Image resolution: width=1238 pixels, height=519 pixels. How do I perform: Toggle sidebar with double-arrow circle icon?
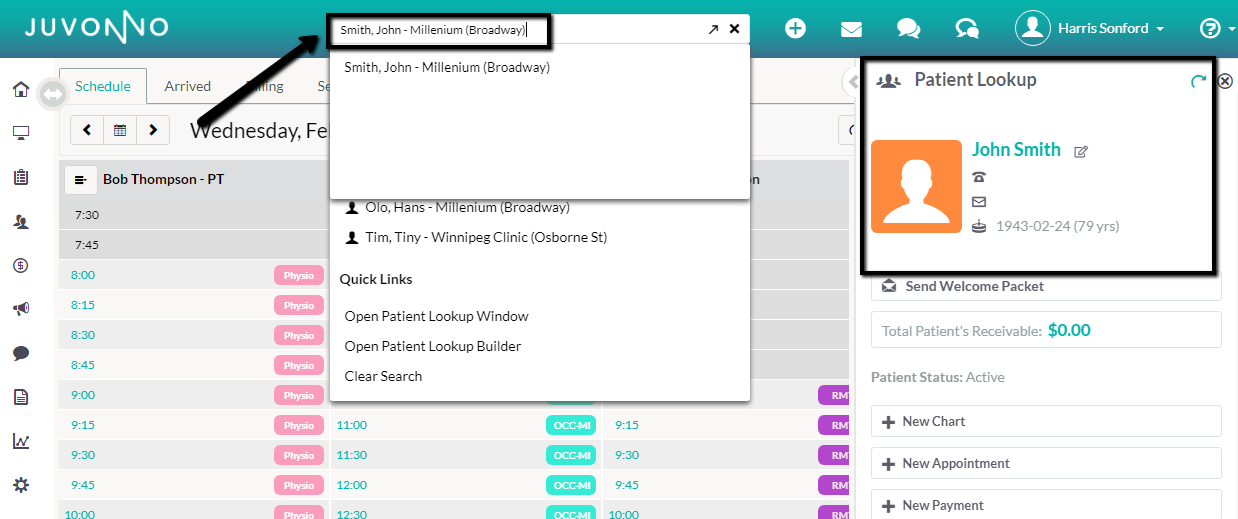[x=52, y=95]
